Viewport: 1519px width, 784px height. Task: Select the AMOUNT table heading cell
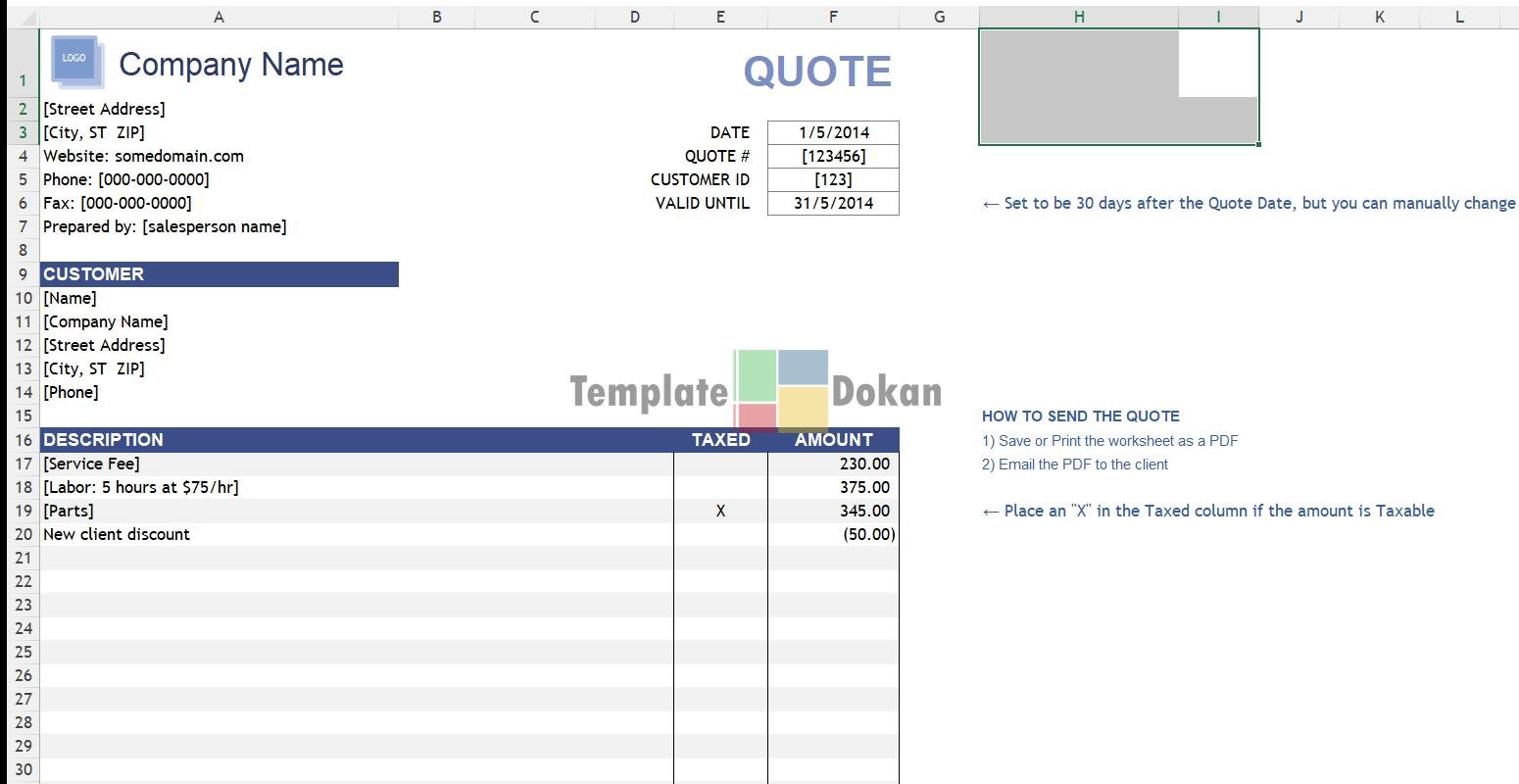[833, 440]
